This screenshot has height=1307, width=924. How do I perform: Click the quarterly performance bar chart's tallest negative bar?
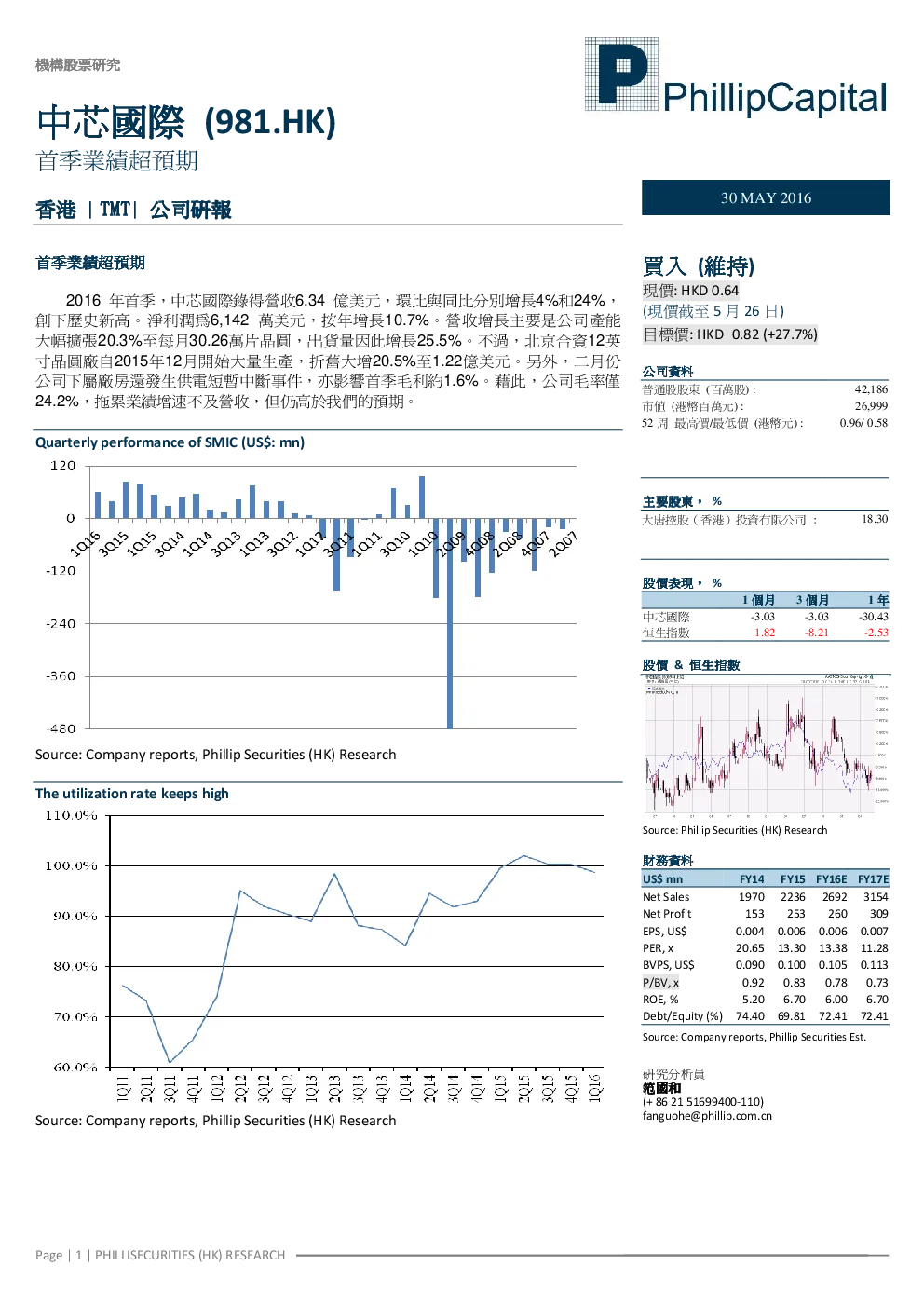pyautogui.click(x=450, y=623)
